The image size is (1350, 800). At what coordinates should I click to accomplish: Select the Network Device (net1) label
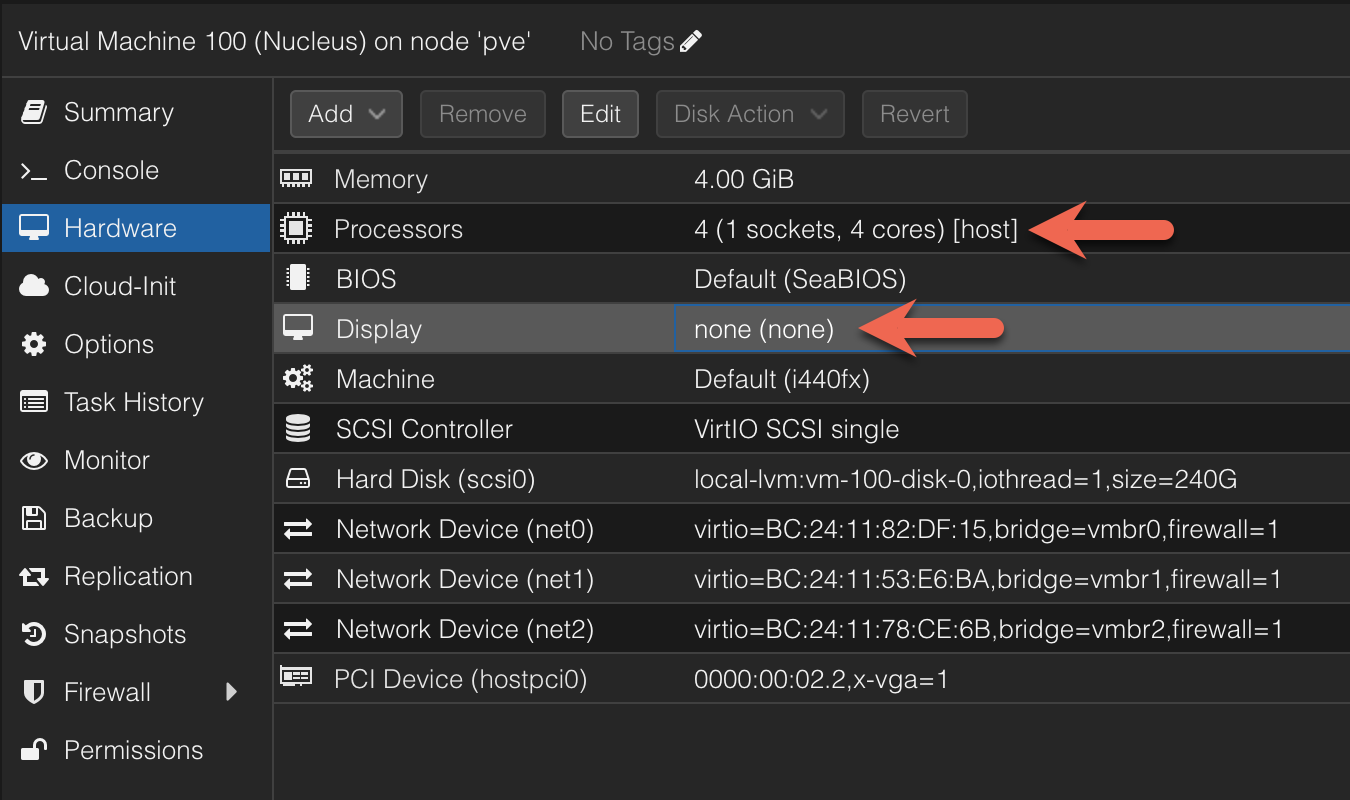point(465,579)
